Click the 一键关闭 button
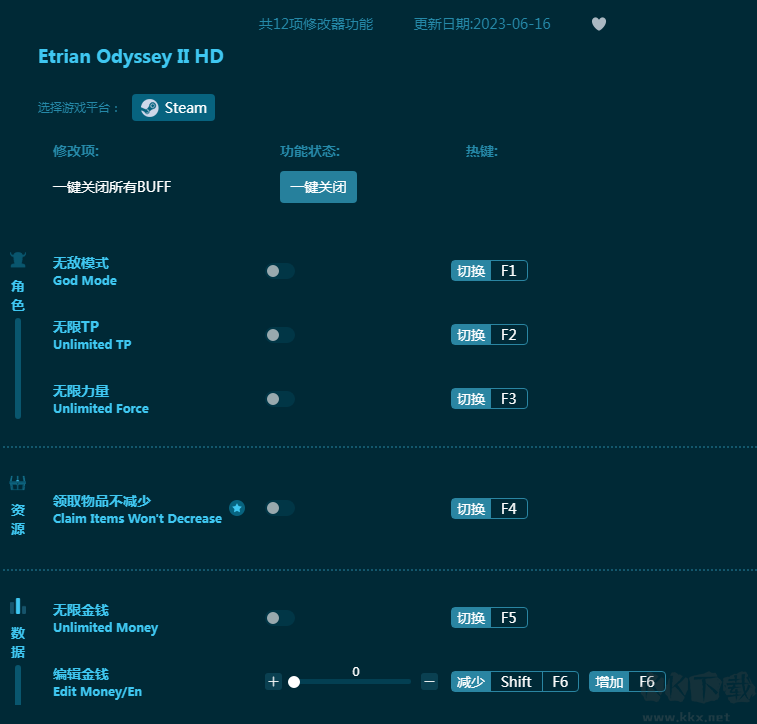Viewport: 757px width, 724px height. [318, 187]
